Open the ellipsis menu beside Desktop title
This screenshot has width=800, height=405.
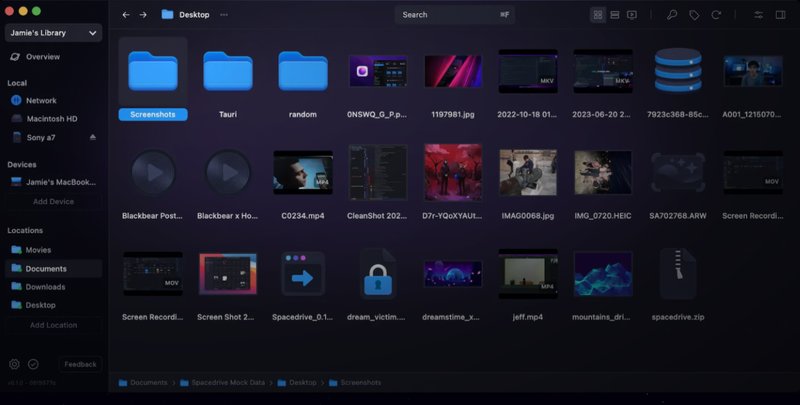tap(223, 15)
